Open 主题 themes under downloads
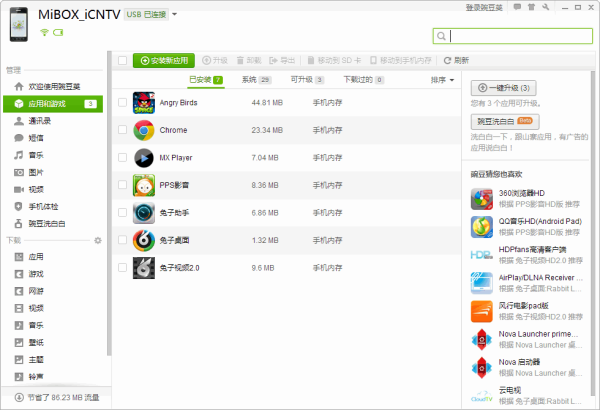The image size is (600, 410). tap(53, 359)
